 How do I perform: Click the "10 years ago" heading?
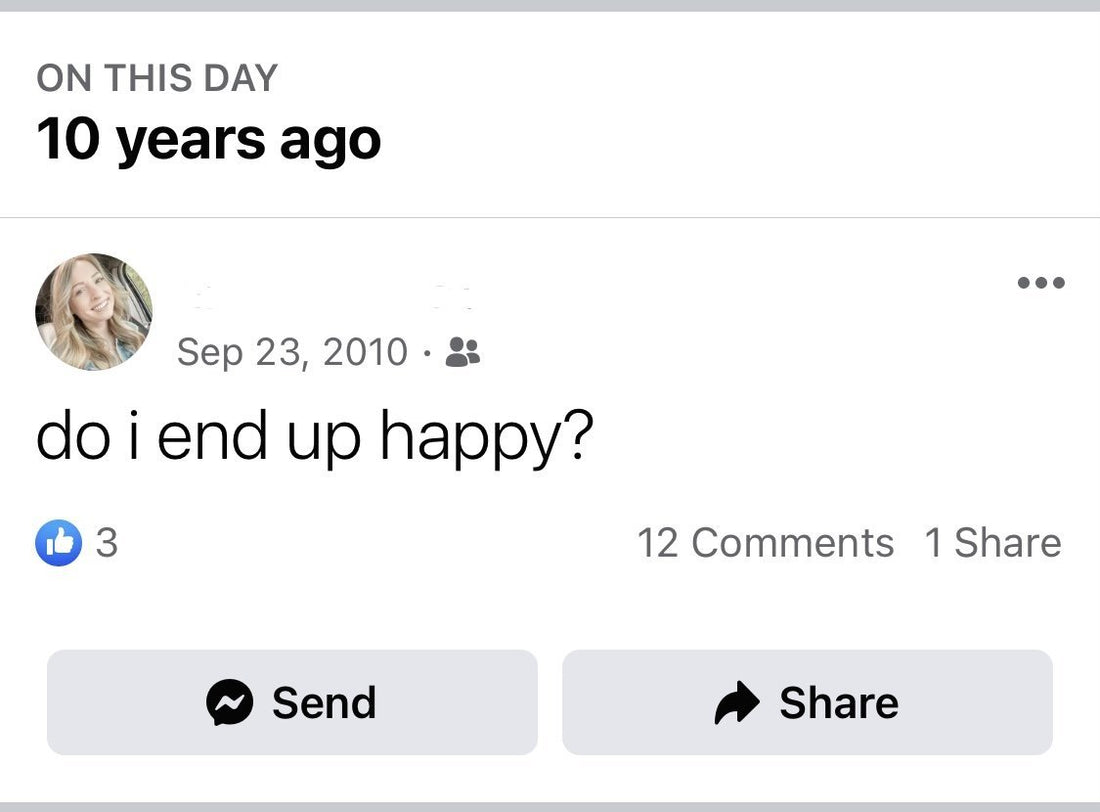pyautogui.click(x=209, y=140)
